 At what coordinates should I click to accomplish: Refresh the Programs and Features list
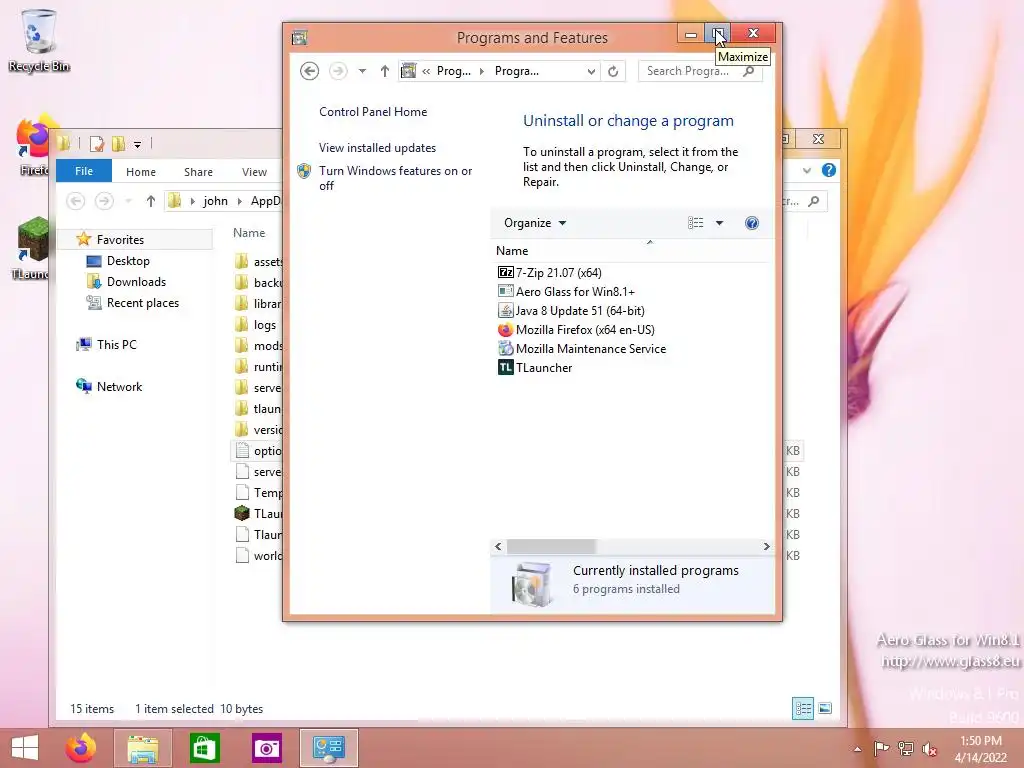click(613, 71)
